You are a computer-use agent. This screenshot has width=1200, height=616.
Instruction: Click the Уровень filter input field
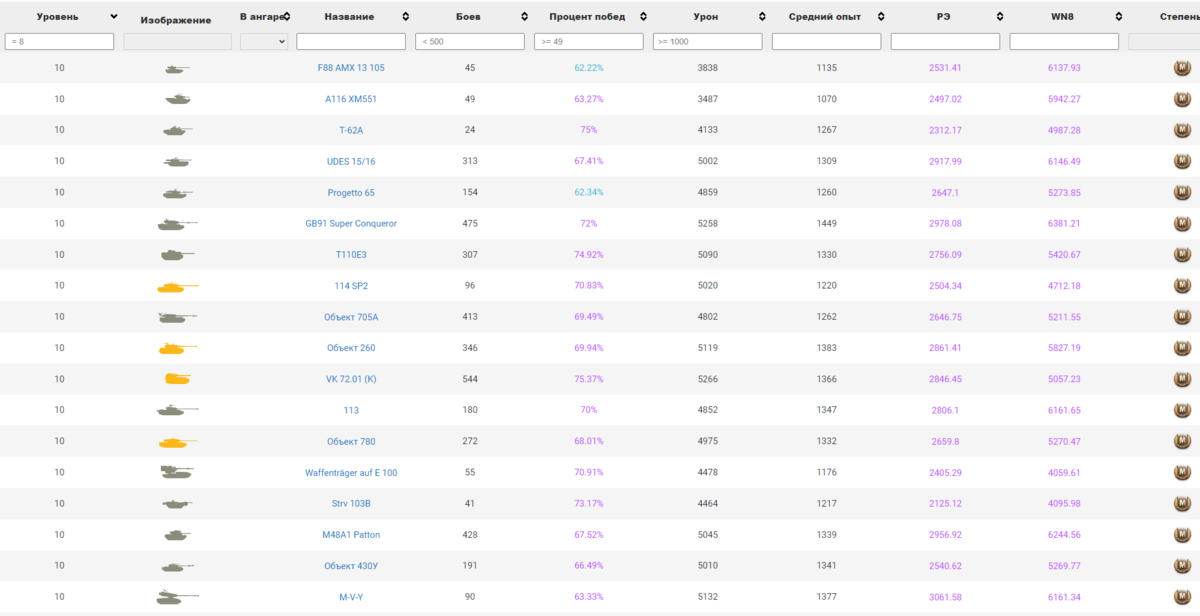pyautogui.click(x=59, y=42)
